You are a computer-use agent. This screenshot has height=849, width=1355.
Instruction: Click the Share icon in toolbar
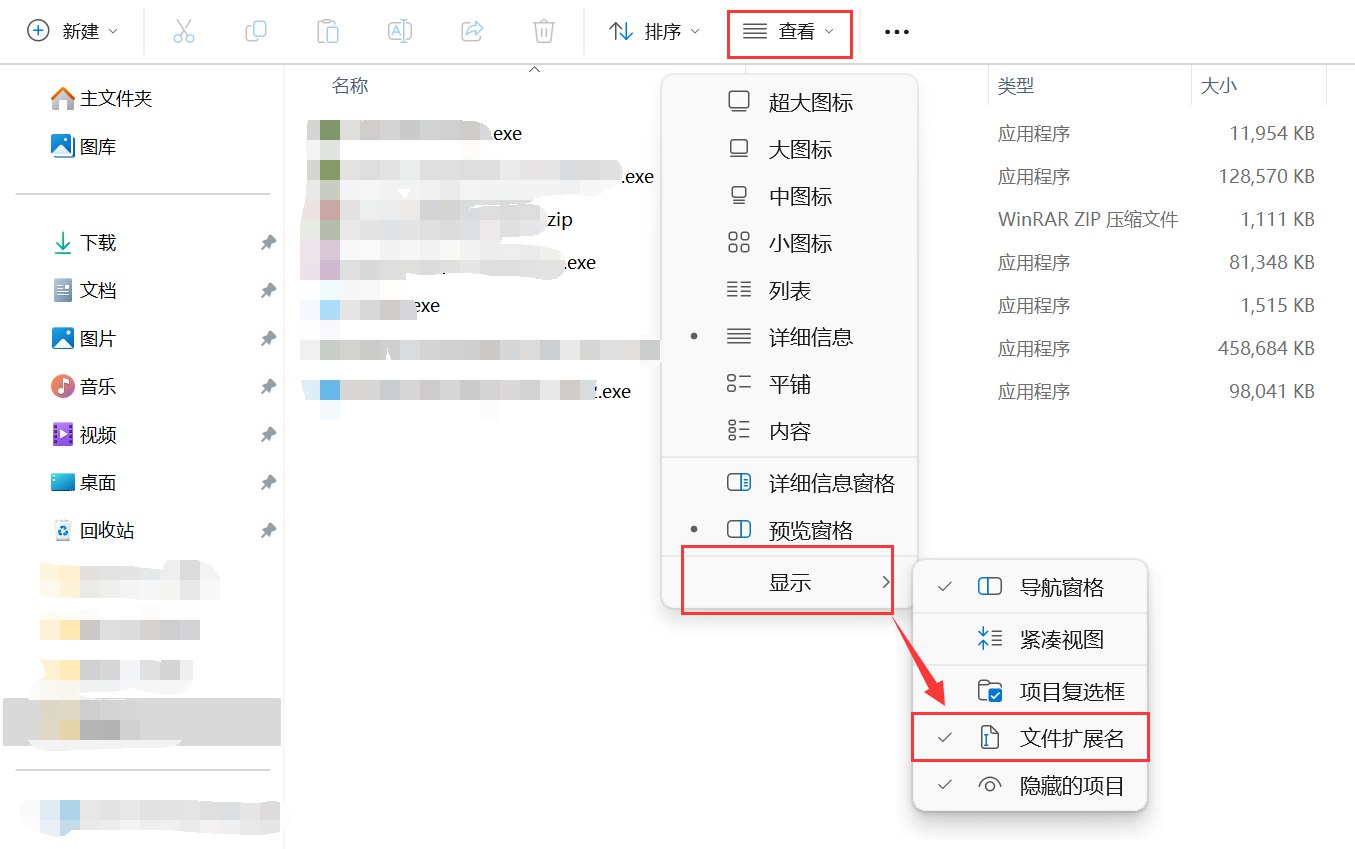(x=472, y=31)
